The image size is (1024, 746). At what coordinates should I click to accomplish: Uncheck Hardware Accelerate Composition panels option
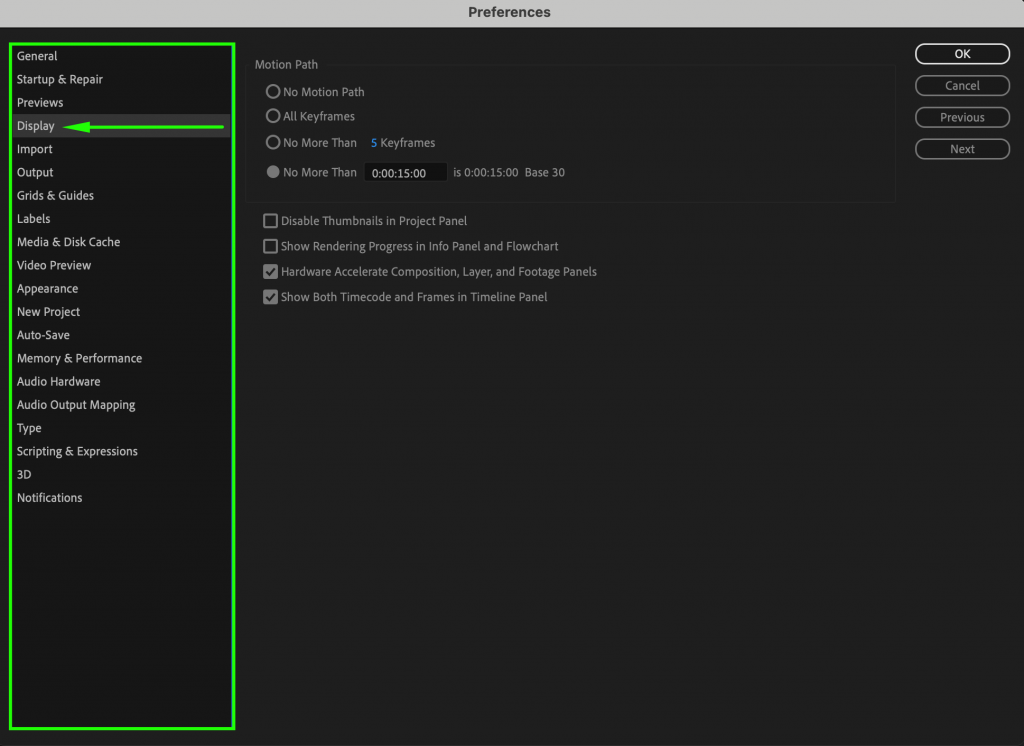tap(270, 271)
